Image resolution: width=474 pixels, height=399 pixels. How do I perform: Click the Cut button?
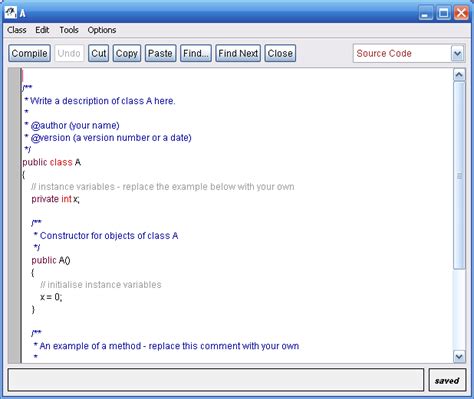coord(99,53)
